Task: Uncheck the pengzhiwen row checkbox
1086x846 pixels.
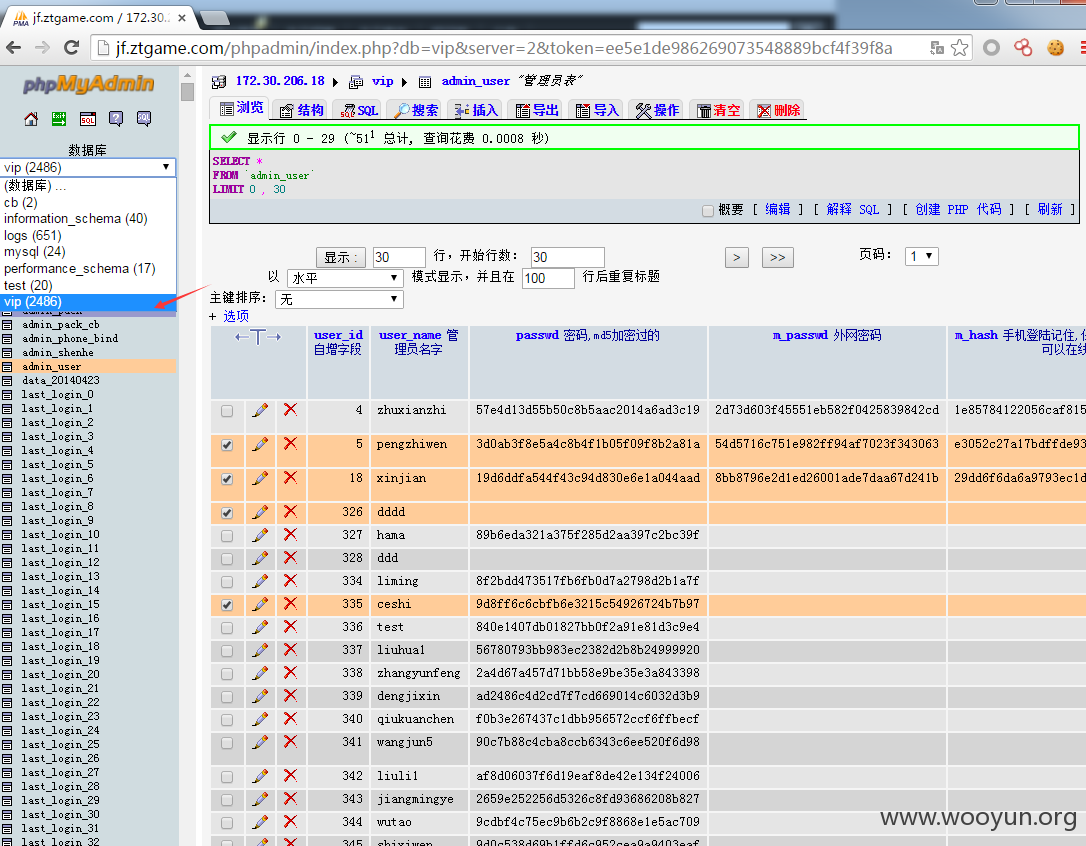Action: pos(226,445)
